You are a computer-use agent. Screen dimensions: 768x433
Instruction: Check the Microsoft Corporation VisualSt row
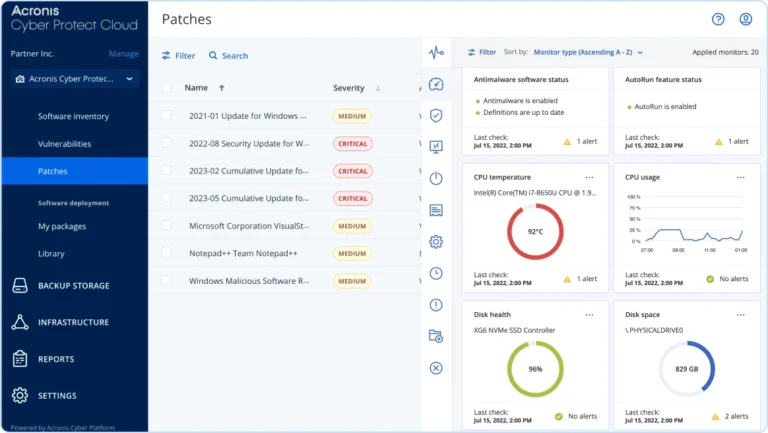pos(167,225)
